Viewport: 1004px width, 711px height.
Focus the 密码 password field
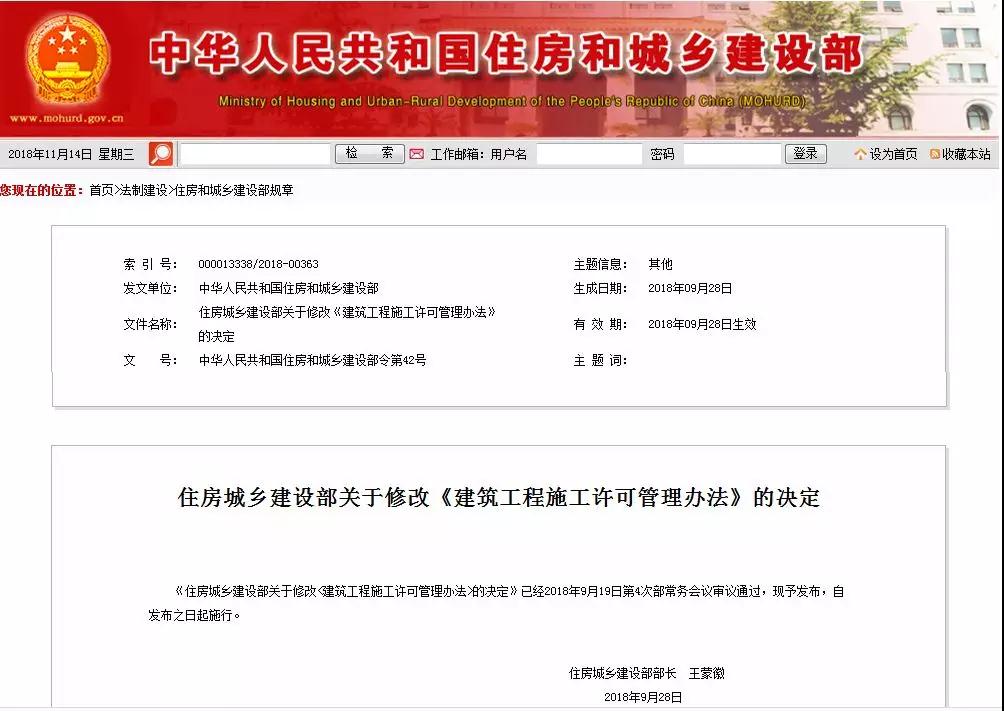[x=732, y=154]
